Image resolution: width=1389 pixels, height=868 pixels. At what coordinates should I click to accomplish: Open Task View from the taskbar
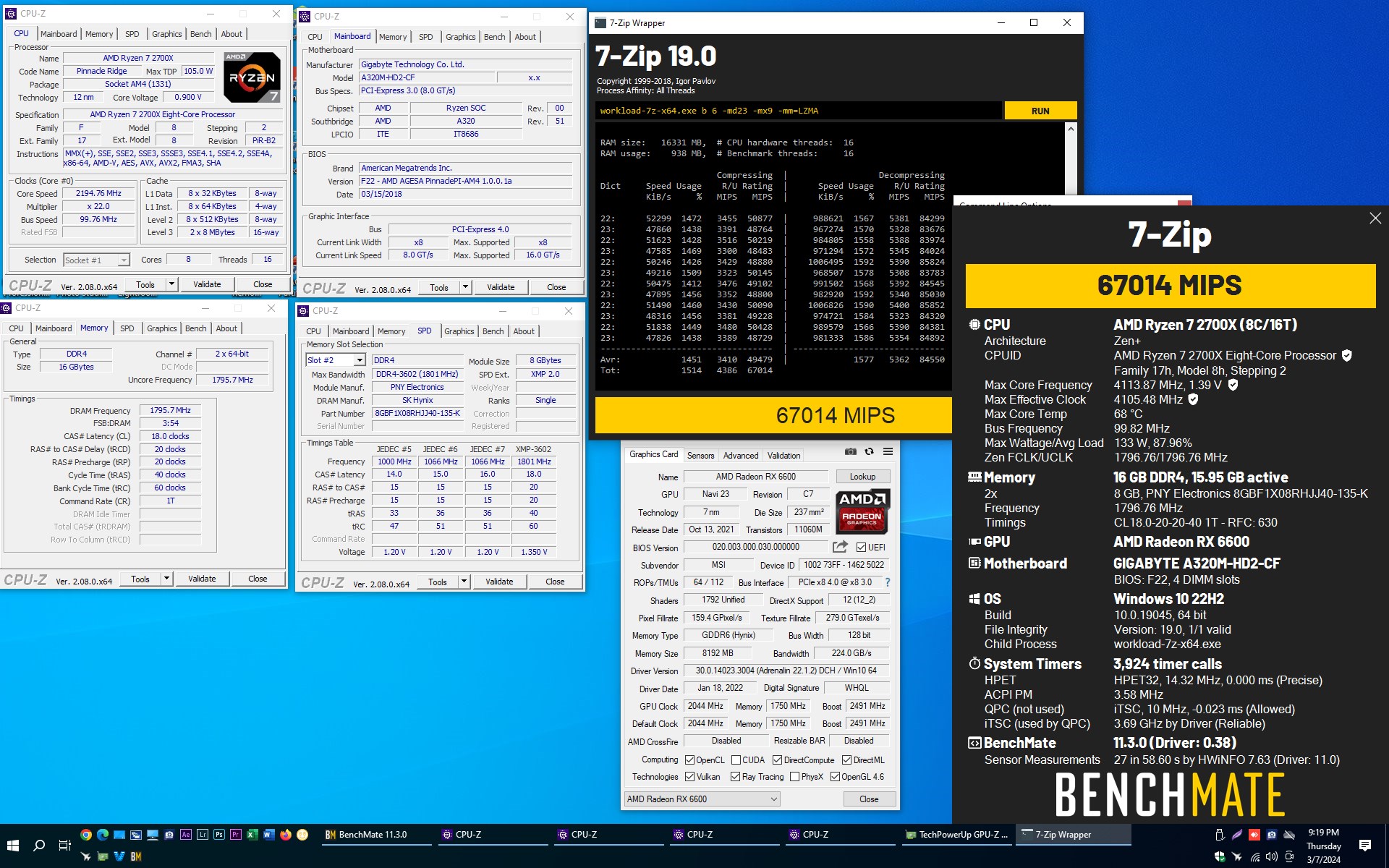[x=64, y=845]
